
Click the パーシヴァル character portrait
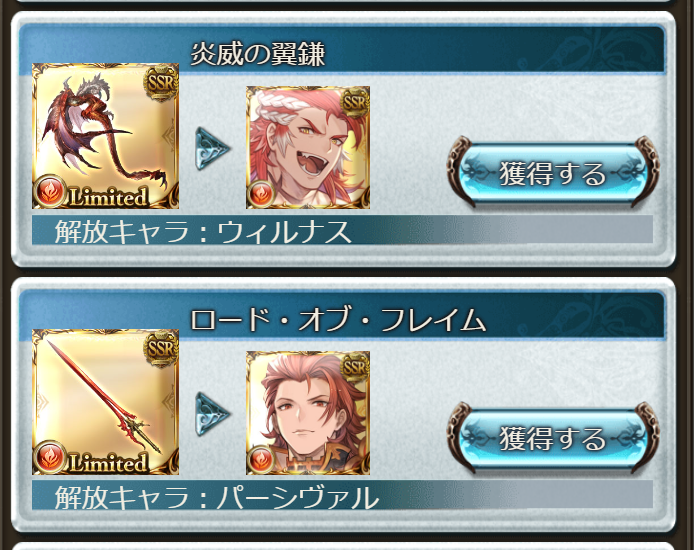pyautogui.click(x=308, y=413)
